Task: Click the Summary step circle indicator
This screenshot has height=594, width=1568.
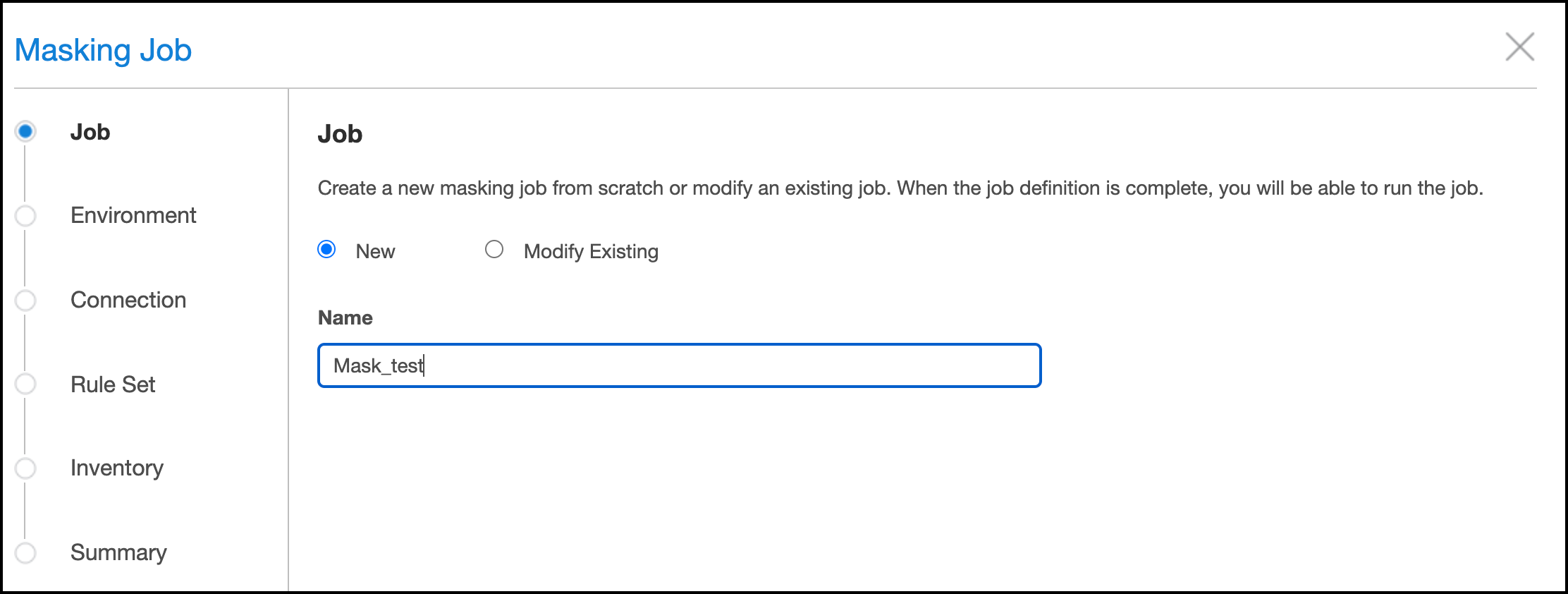Action: point(26,552)
